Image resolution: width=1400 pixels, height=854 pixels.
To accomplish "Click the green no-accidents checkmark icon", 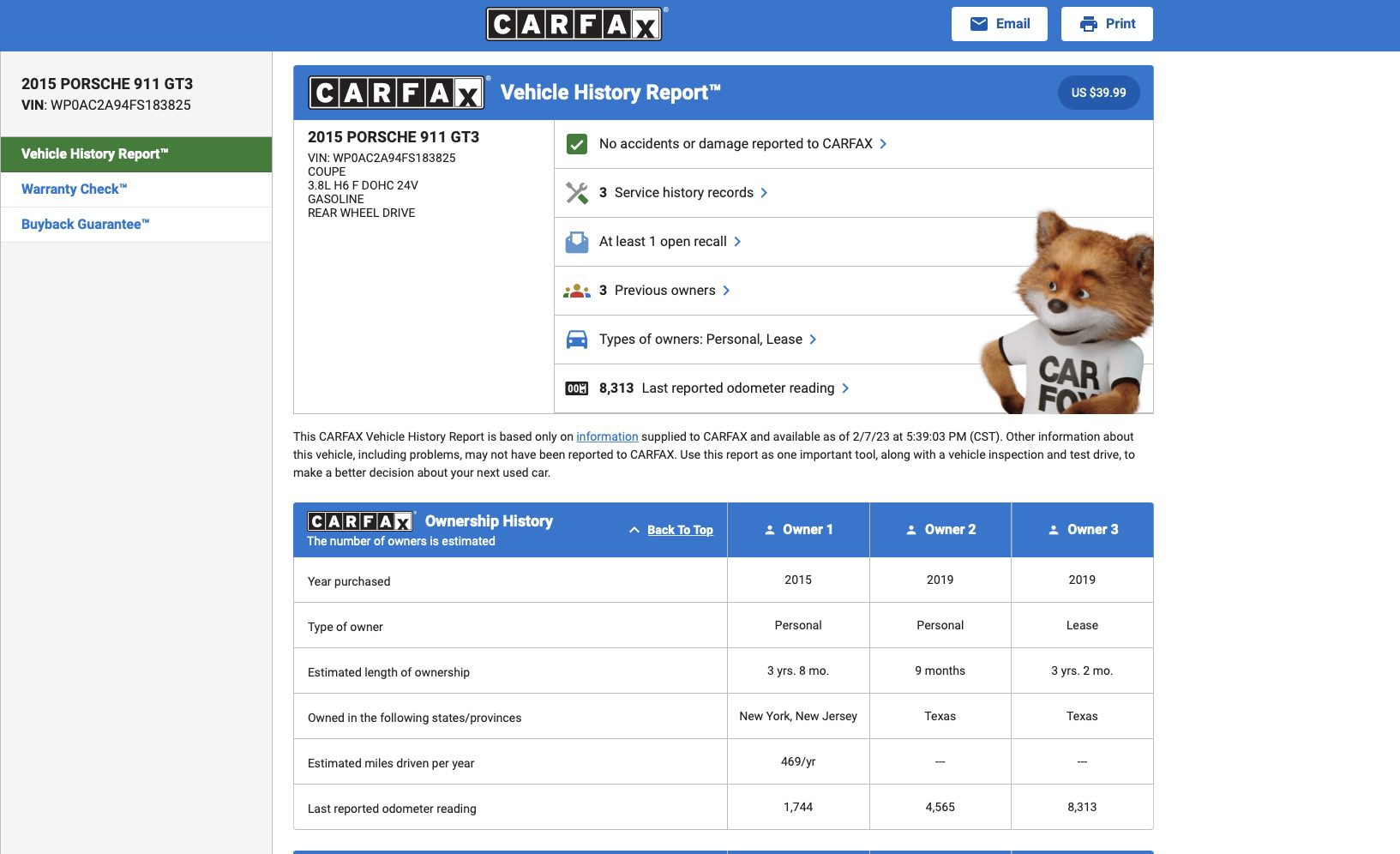I will pyautogui.click(x=577, y=144).
